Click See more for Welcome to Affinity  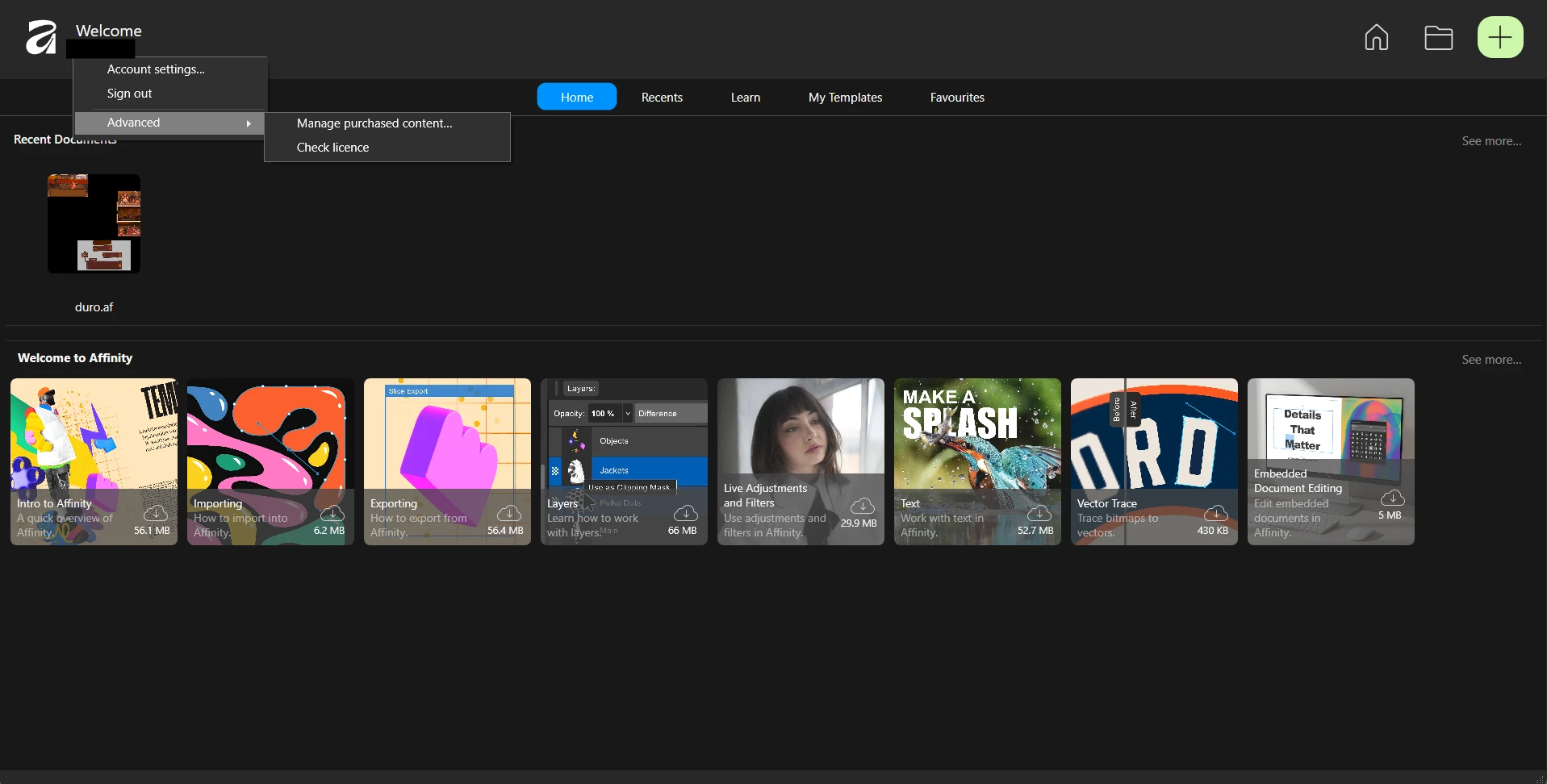pyautogui.click(x=1491, y=360)
